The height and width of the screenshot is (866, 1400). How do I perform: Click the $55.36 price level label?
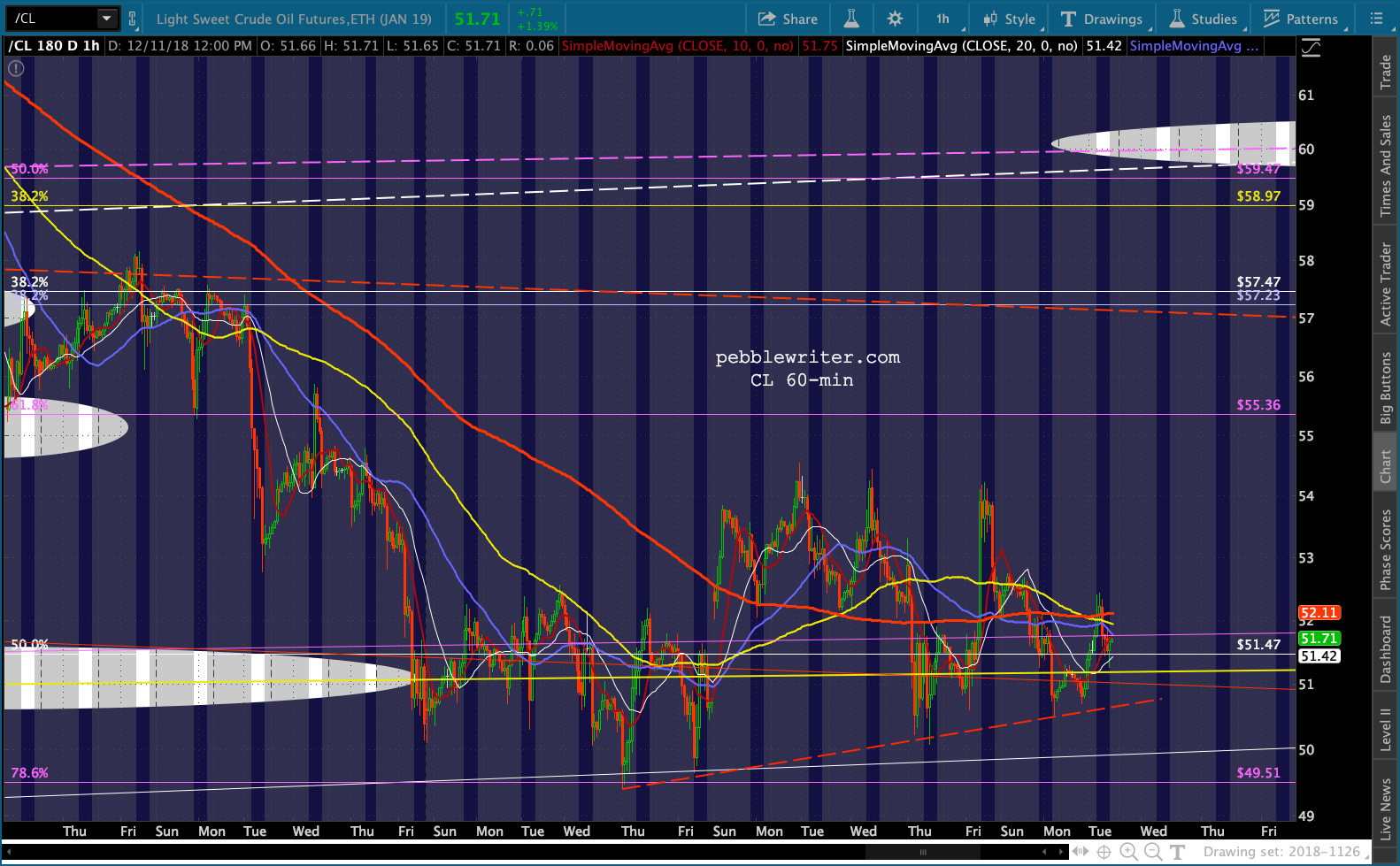[1258, 405]
